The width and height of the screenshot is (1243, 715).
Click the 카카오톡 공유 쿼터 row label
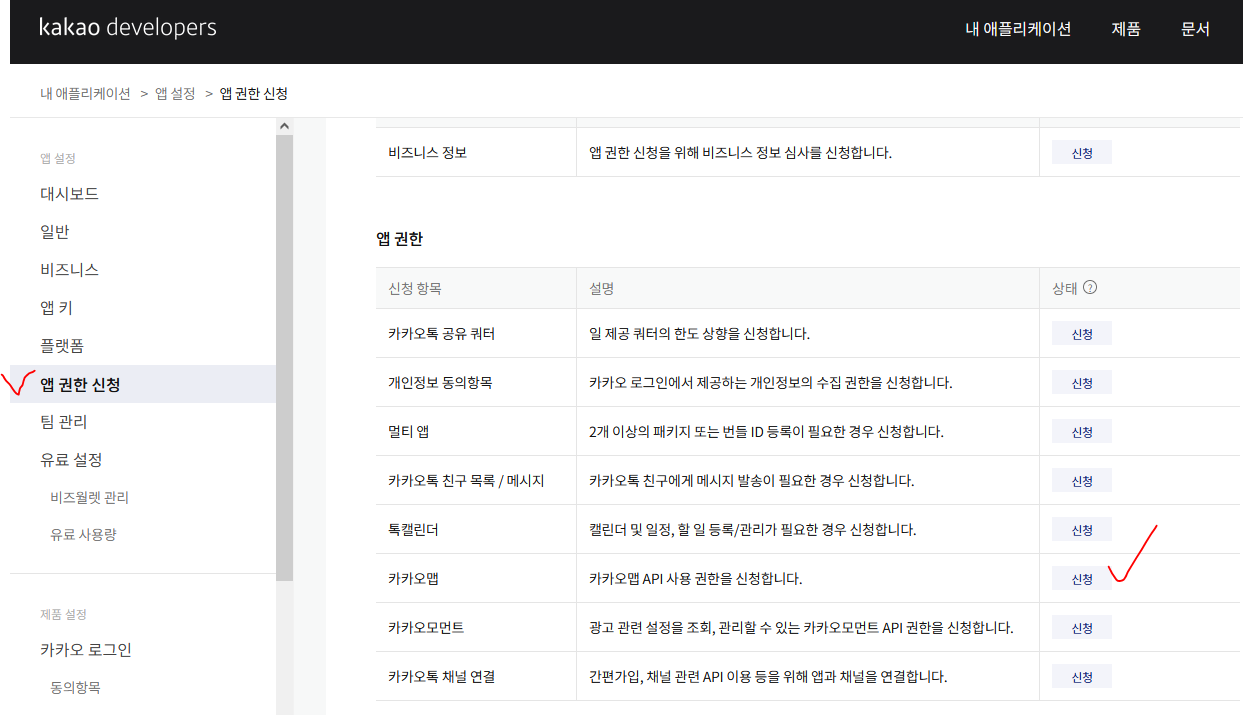[x=441, y=333]
